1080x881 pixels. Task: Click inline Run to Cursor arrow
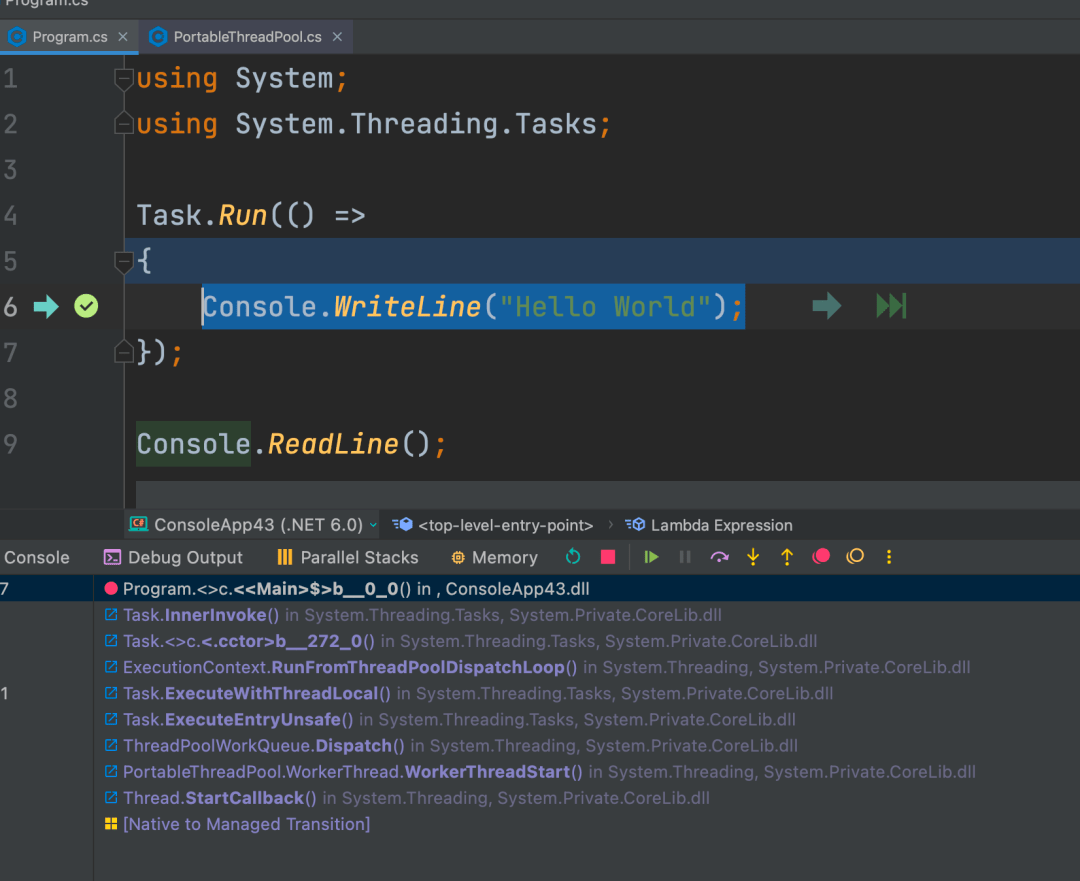point(826,306)
